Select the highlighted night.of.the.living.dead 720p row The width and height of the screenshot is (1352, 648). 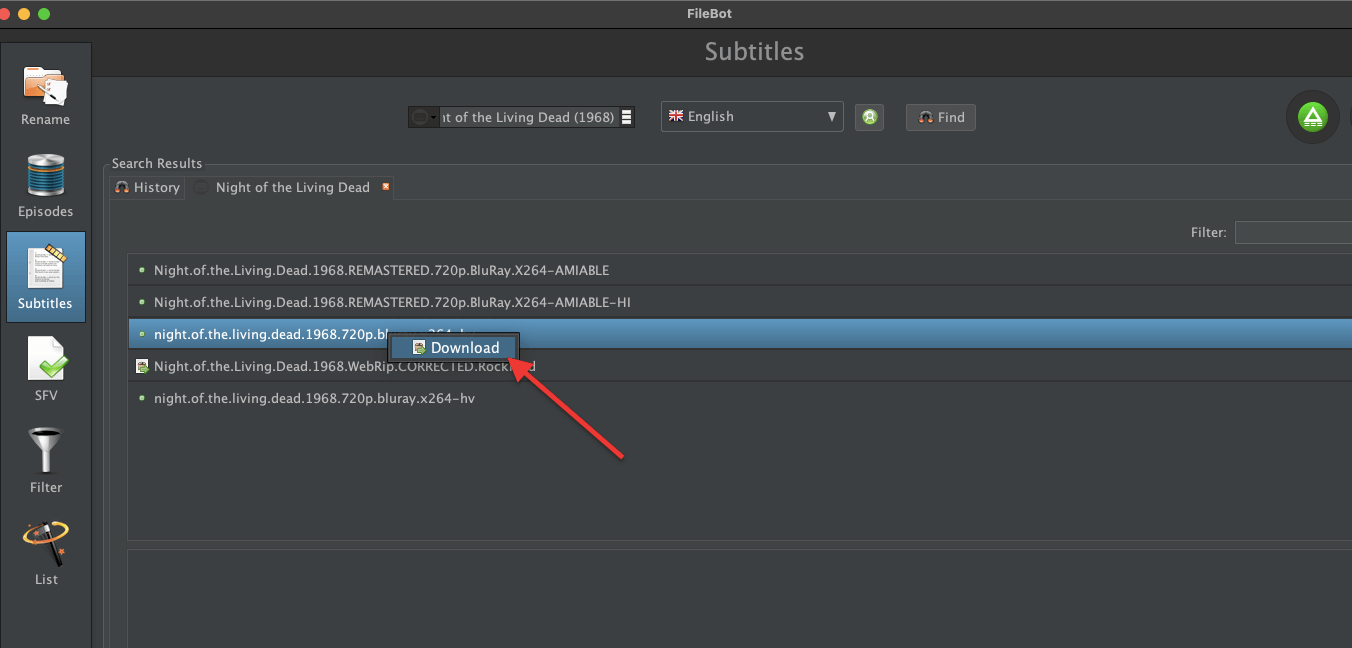[x=740, y=334]
